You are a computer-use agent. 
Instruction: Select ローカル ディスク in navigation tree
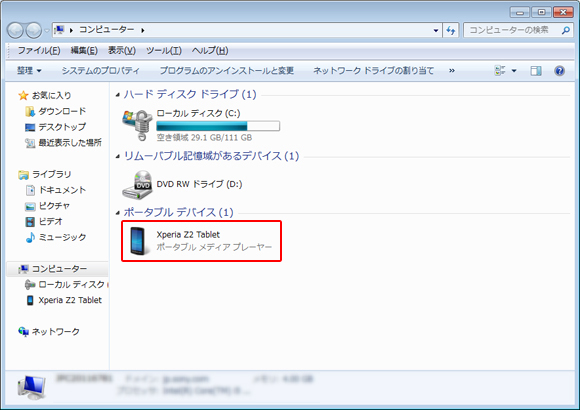pos(71,284)
